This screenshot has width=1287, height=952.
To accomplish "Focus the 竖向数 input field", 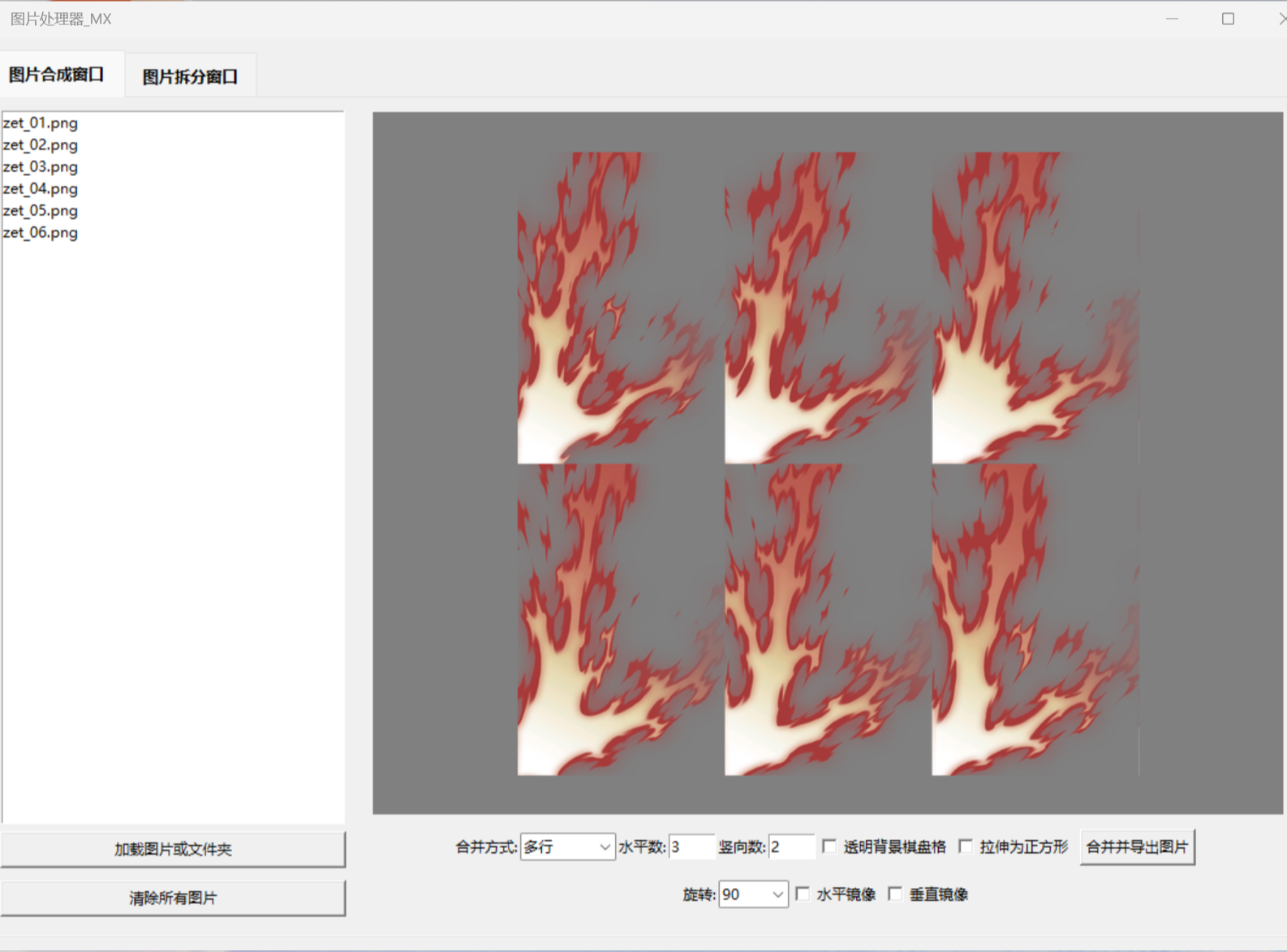I will [791, 847].
